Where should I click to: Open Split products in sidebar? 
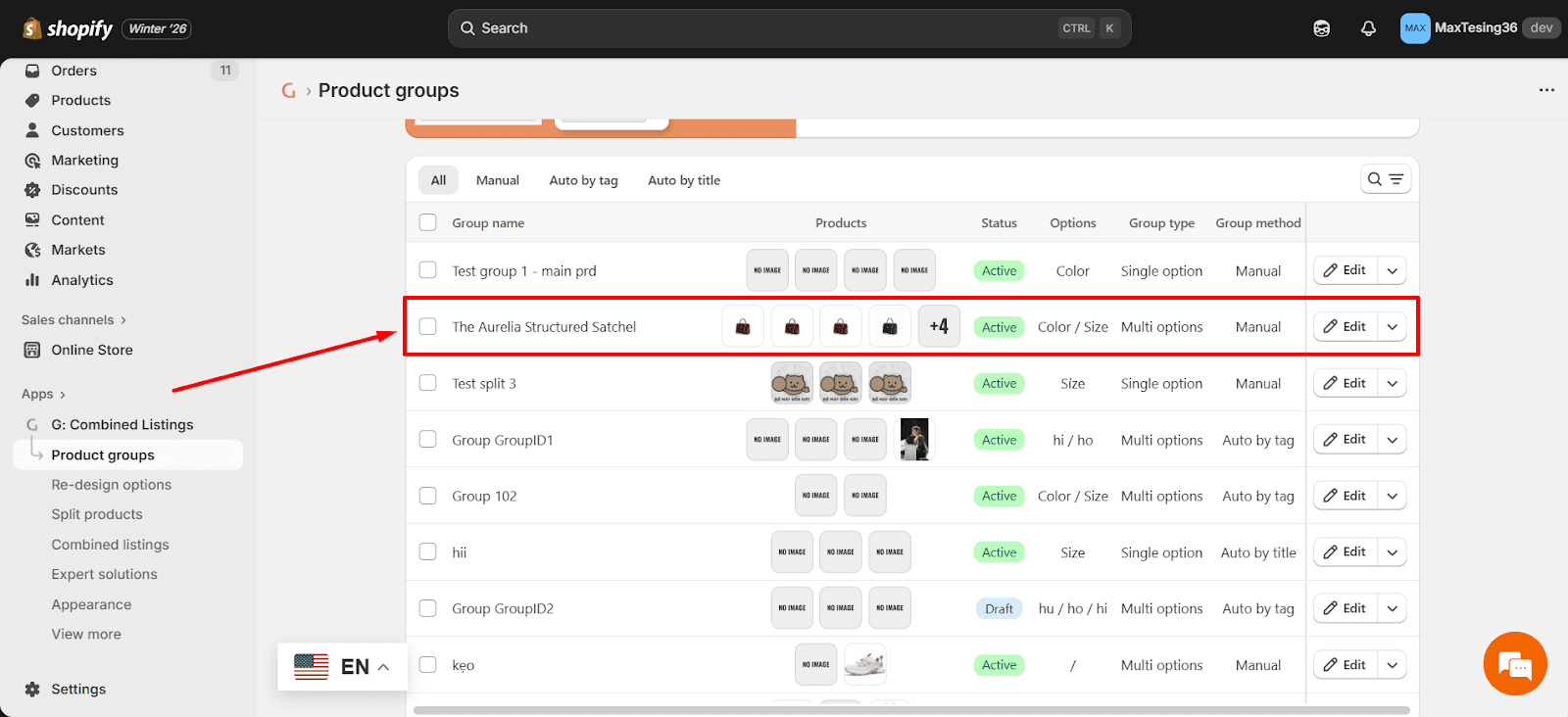click(97, 514)
